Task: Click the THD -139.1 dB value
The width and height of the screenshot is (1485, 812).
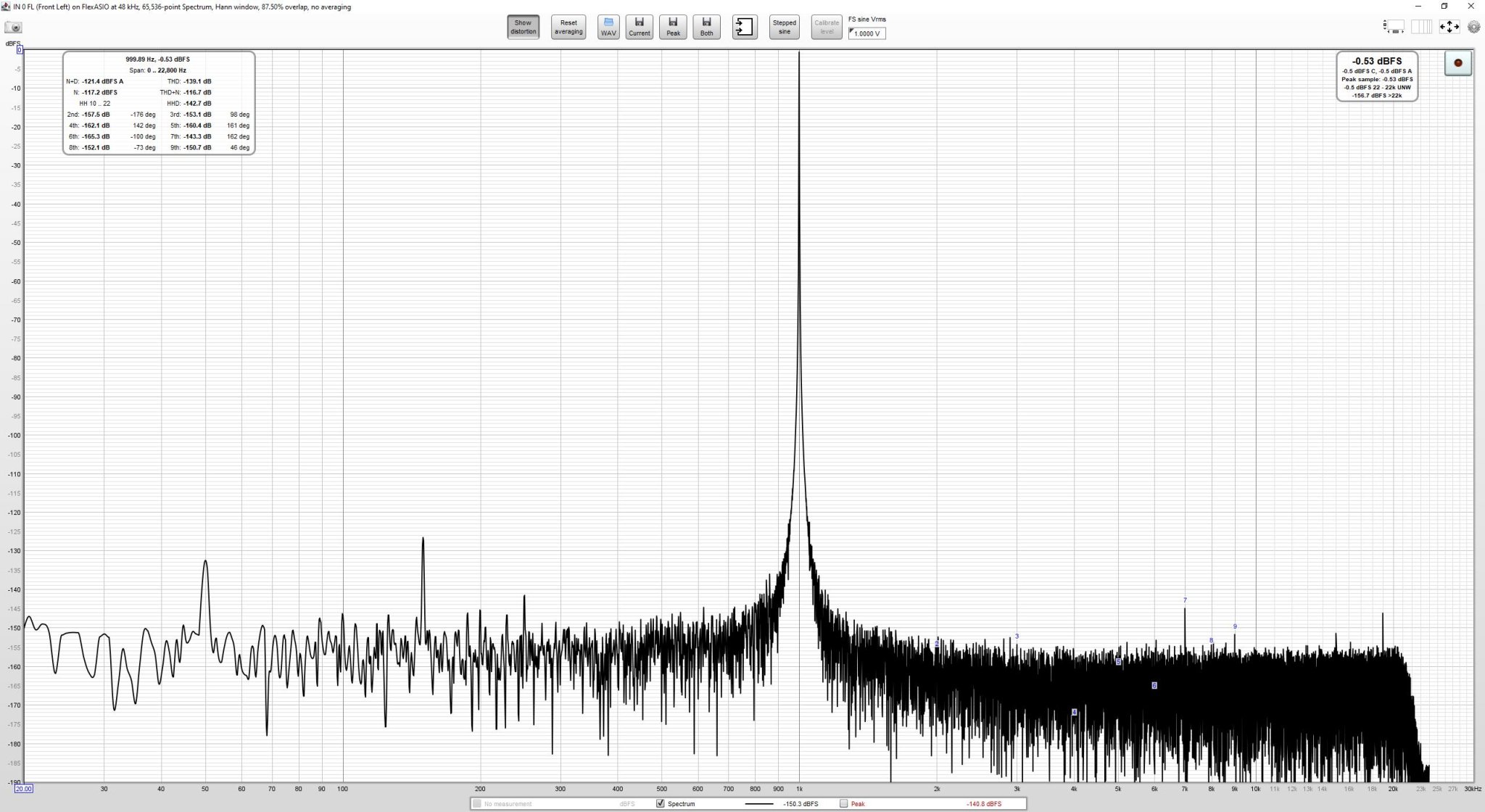Action: pyautogui.click(x=197, y=81)
